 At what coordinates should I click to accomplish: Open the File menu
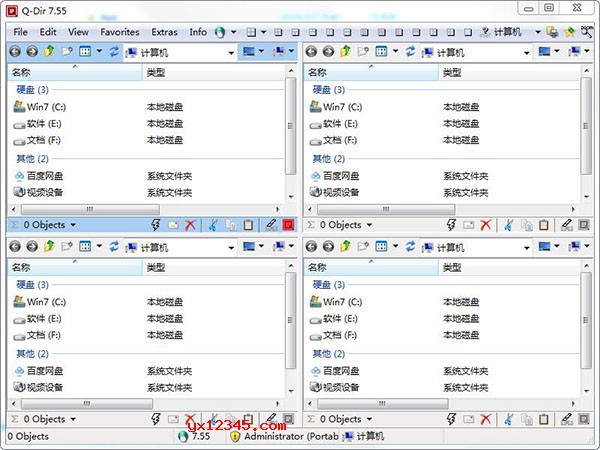tap(20, 32)
